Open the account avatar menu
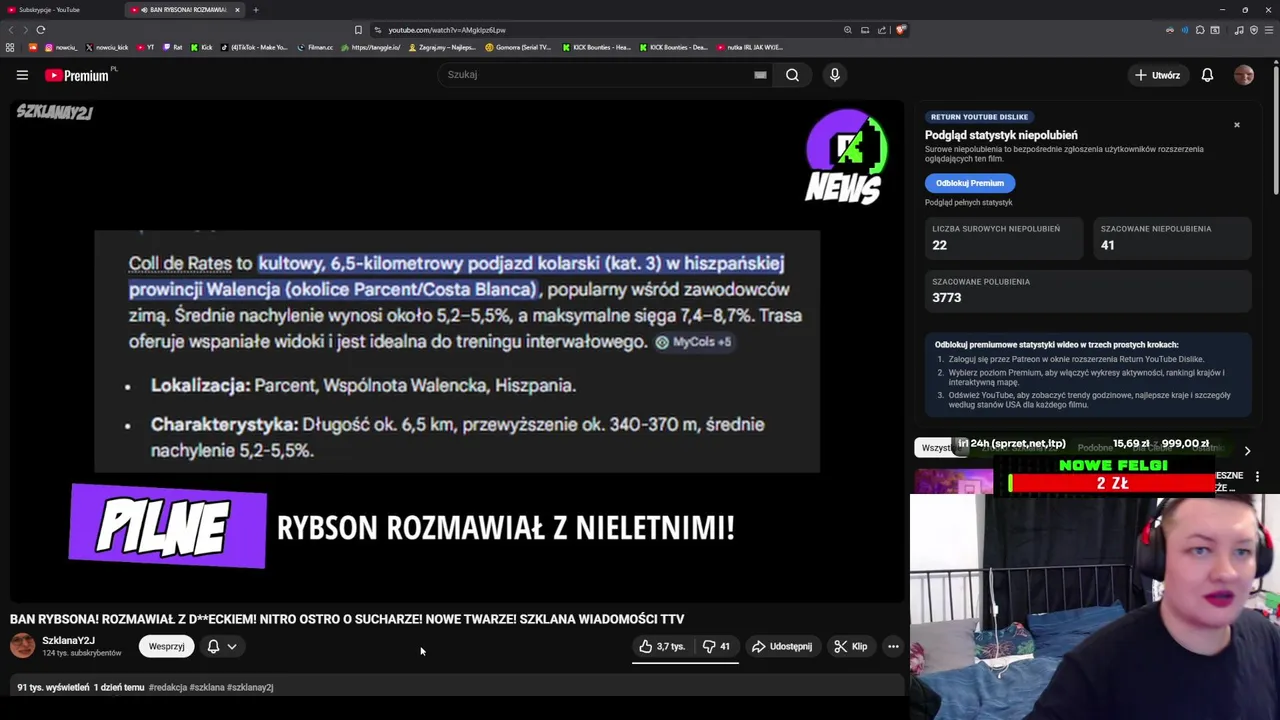Viewport: 1280px width, 720px height. [x=1244, y=75]
